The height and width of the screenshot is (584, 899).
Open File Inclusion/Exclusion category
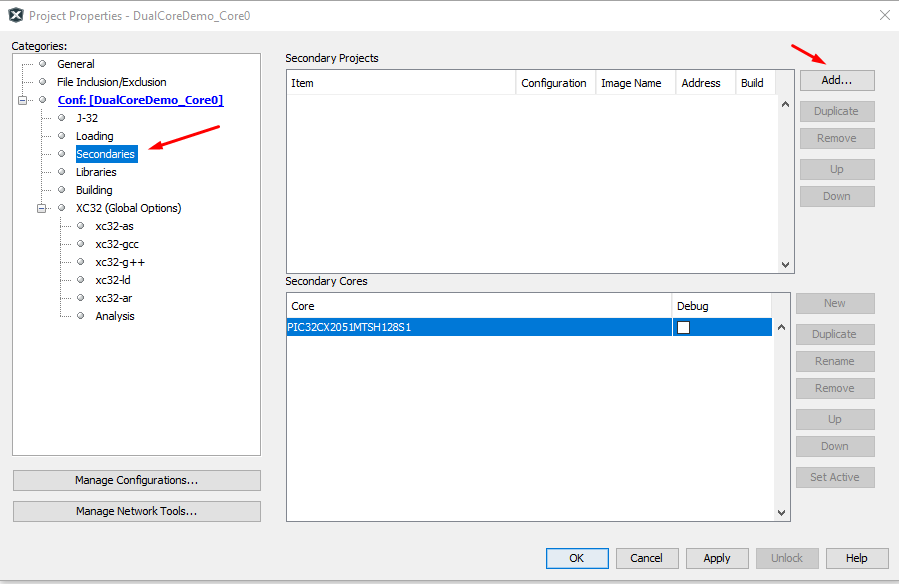pos(111,82)
